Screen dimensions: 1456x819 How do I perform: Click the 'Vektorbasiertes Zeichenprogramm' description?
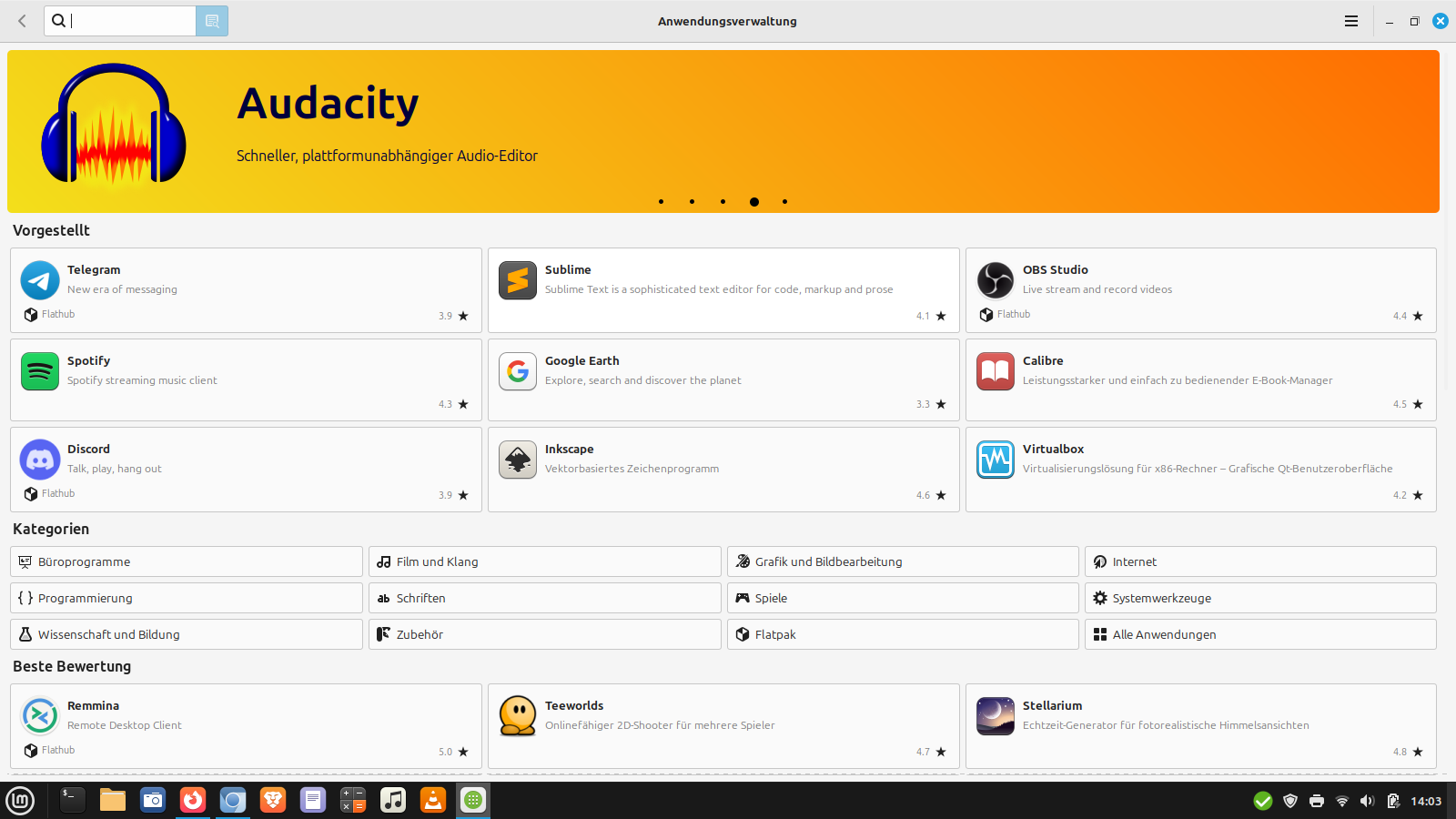coord(632,469)
